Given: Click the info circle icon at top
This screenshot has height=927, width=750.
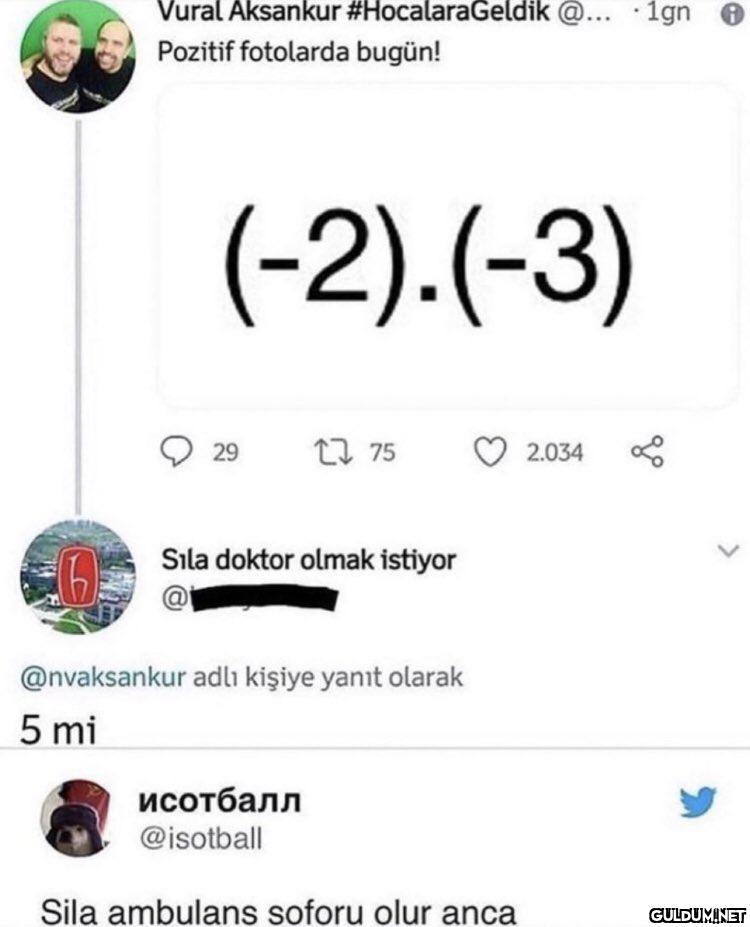Looking at the screenshot, I should (732, 14).
